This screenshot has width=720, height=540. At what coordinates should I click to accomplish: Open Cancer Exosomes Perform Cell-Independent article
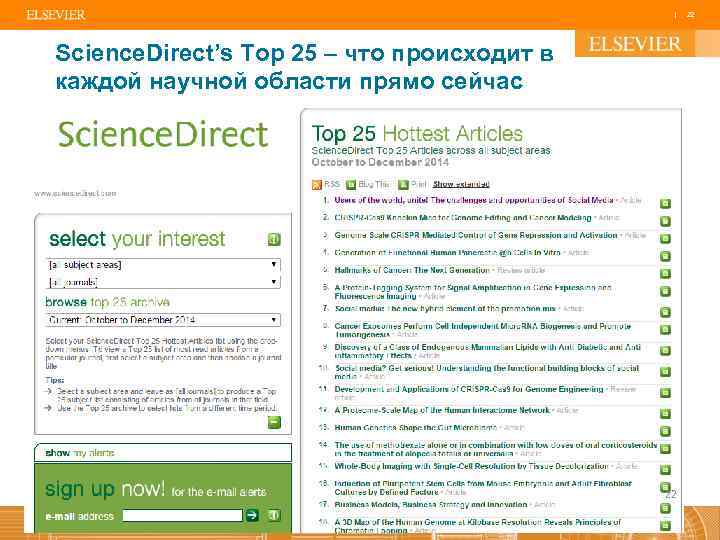(x=483, y=330)
